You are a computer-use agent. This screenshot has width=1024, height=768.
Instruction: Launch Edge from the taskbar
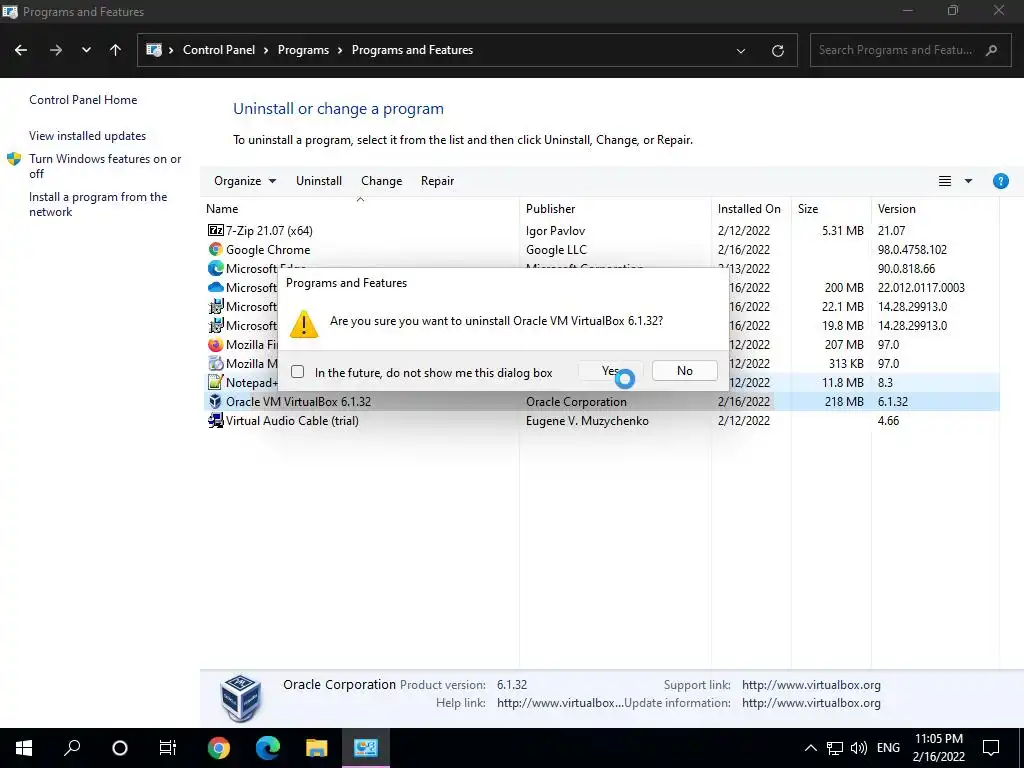tap(268, 748)
